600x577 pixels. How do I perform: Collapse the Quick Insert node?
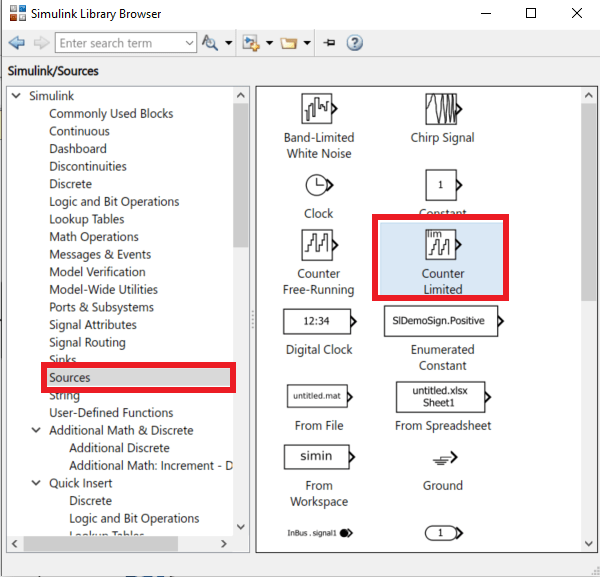36,483
